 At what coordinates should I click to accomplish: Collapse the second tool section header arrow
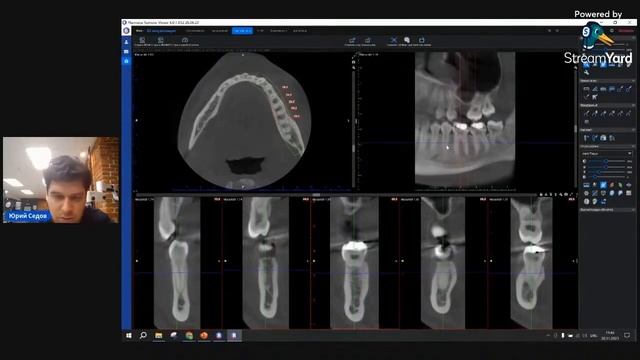[633, 105]
